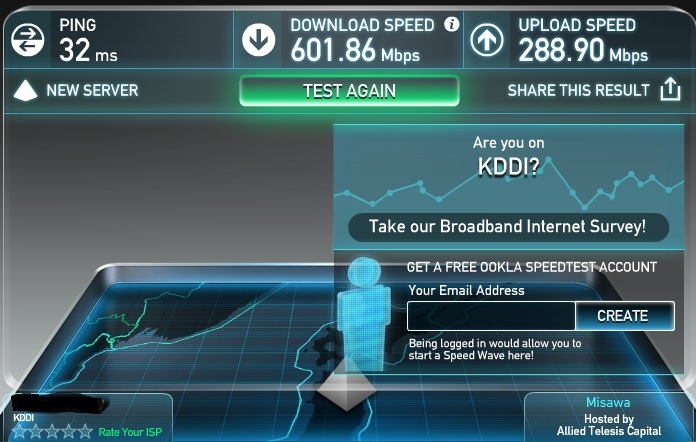
Task: Focus the Your Email Address field
Action: pos(491,316)
